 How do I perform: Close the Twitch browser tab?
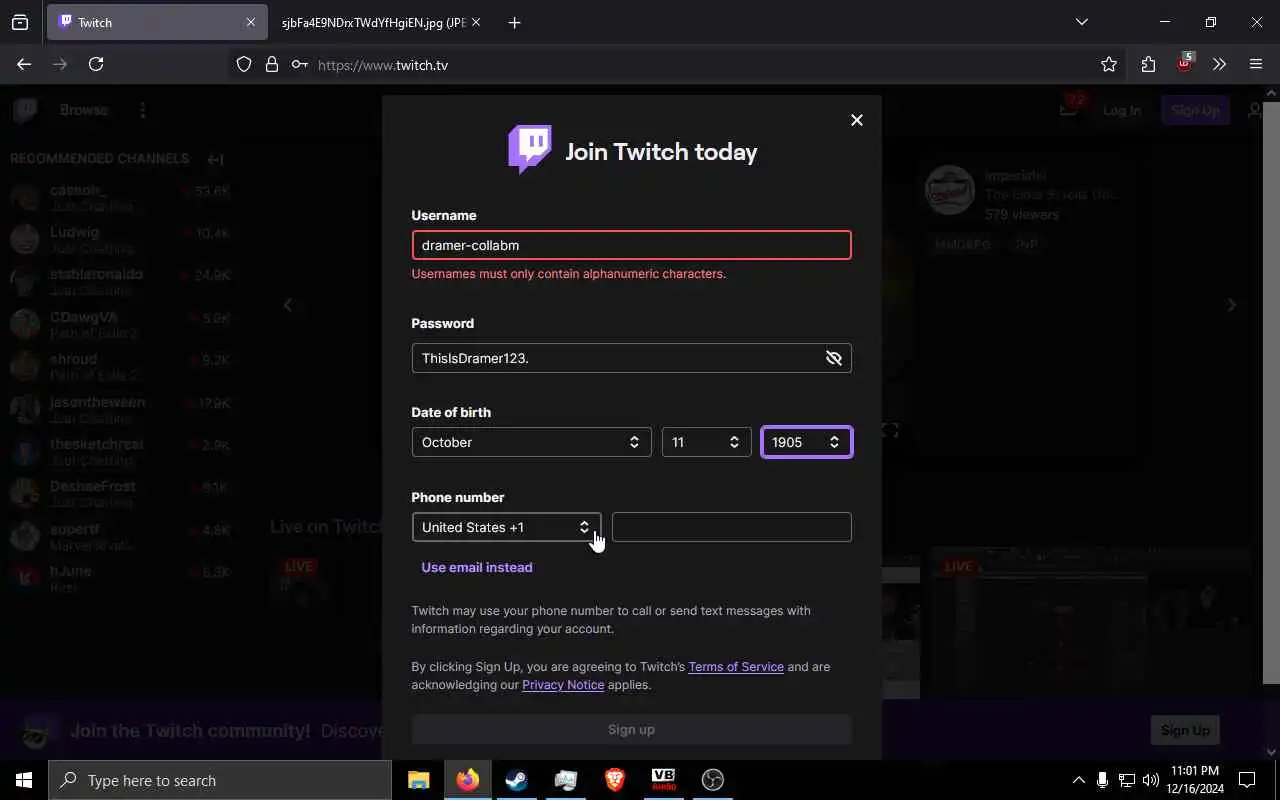coord(250,22)
